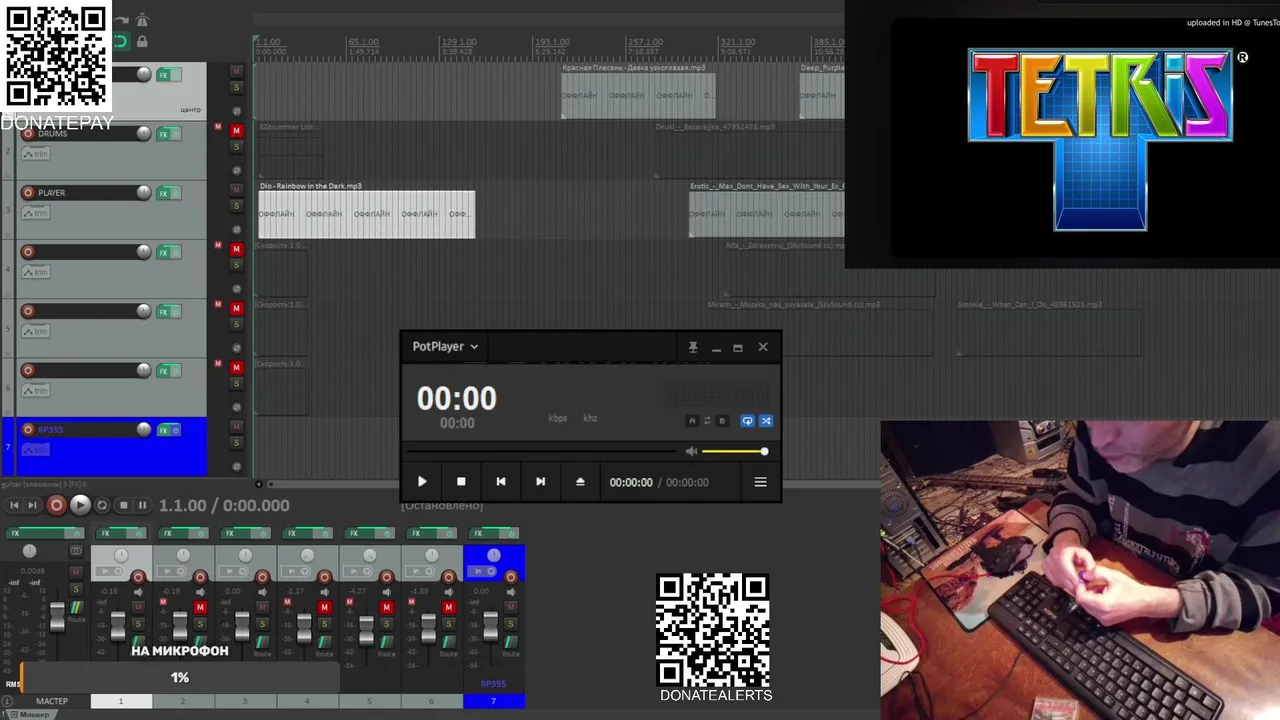This screenshot has width=1280, height=720.
Task: Open FX on PLAYER track
Action: point(164,194)
